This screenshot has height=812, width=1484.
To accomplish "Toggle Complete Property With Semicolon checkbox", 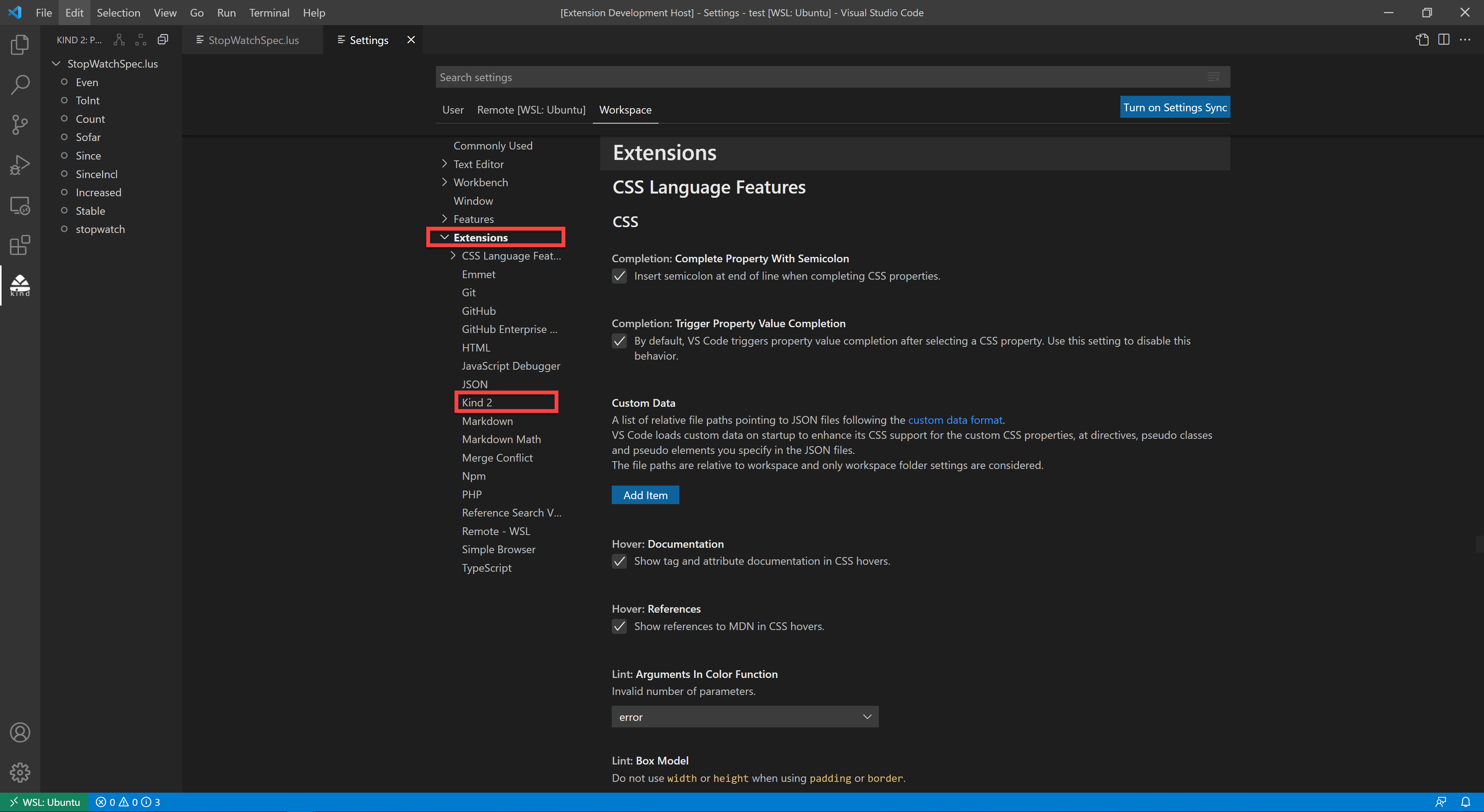I will point(619,276).
